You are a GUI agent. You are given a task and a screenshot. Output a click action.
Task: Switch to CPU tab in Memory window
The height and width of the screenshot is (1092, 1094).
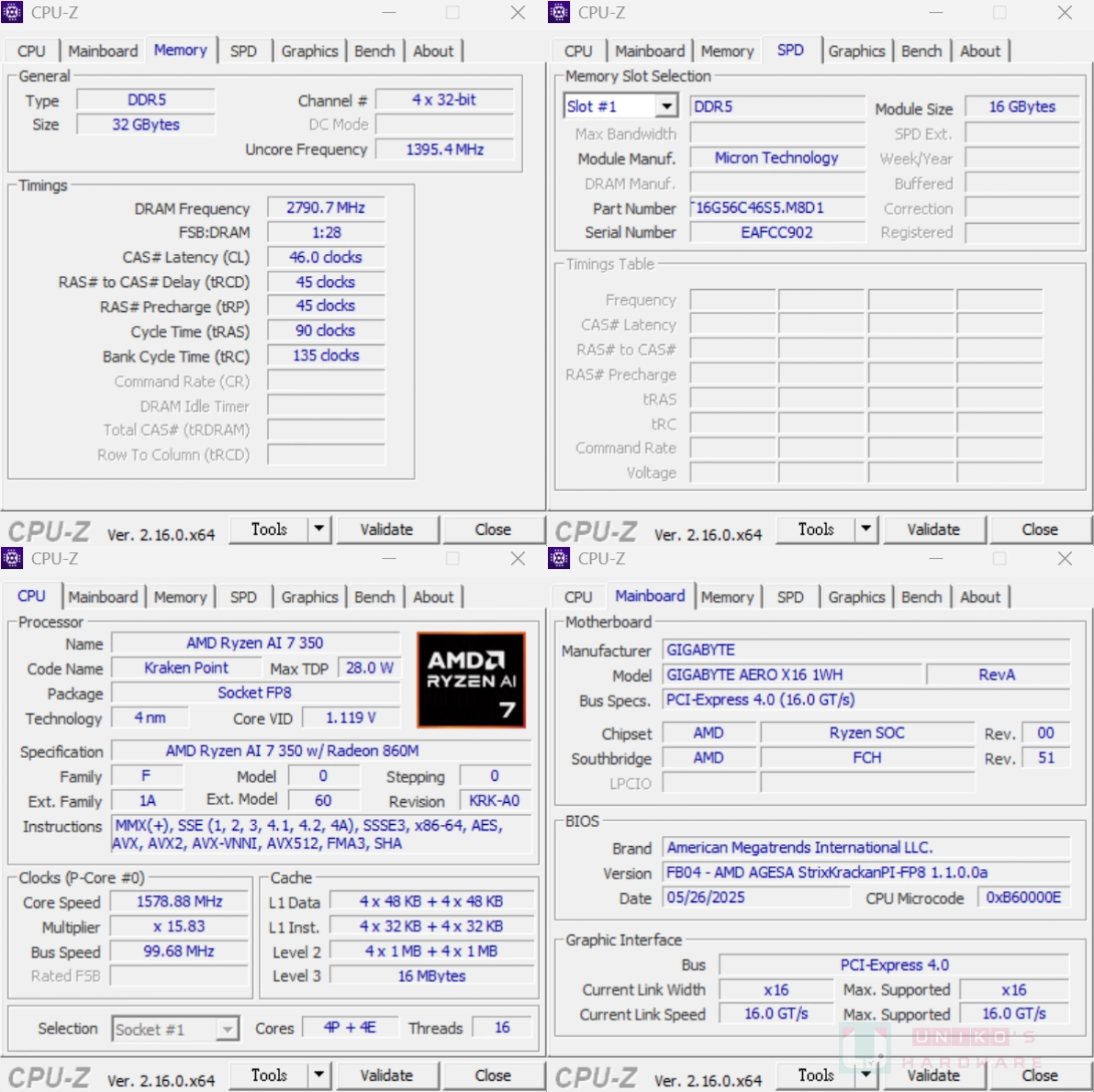pyautogui.click(x=31, y=51)
